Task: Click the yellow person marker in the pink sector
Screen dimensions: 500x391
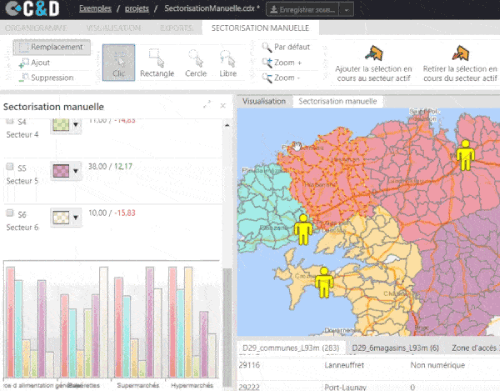Action: 465,155
